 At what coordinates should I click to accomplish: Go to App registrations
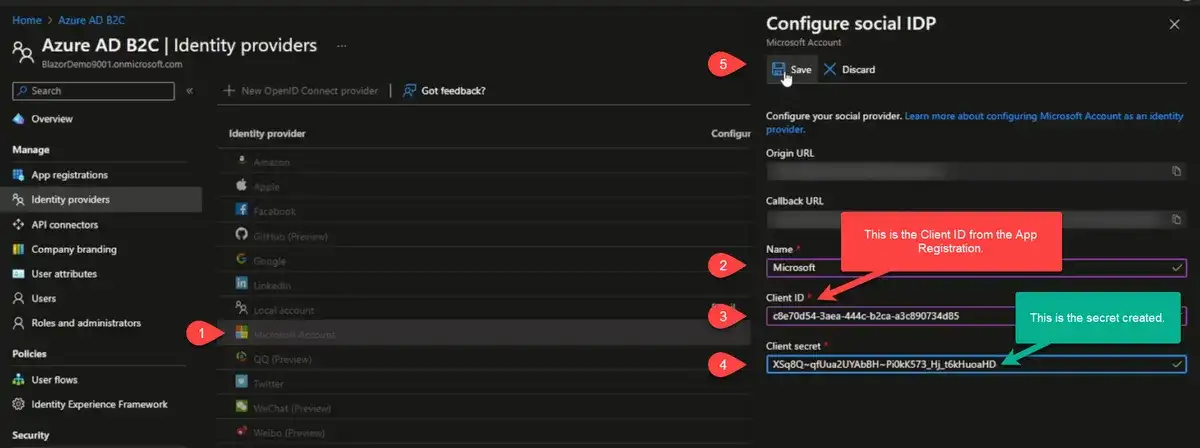pyautogui.click(x=69, y=175)
